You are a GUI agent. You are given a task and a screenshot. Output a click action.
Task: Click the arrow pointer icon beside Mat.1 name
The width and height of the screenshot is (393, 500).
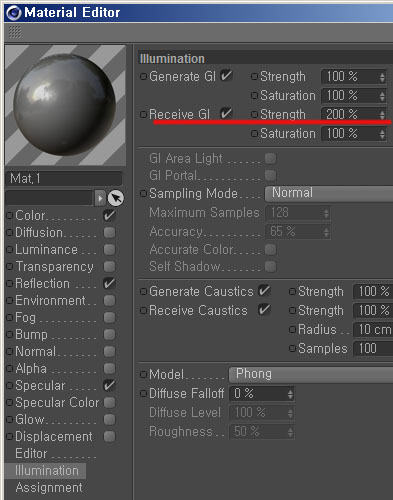click(116, 198)
